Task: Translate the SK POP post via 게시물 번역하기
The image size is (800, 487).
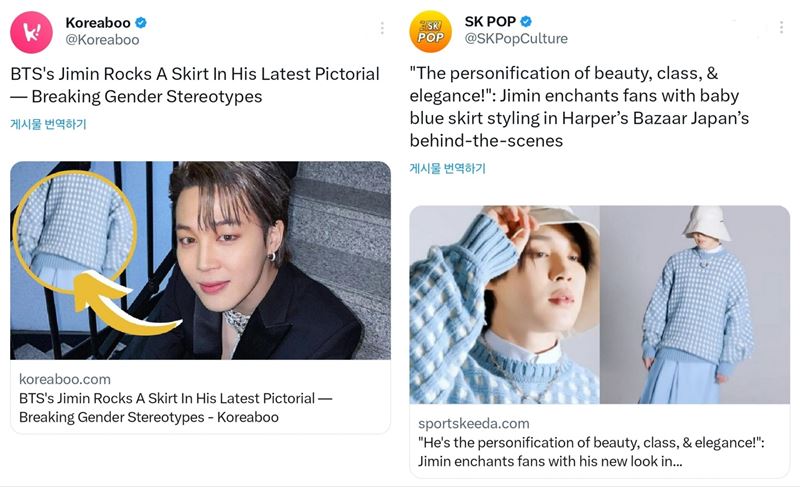Action: tap(447, 168)
